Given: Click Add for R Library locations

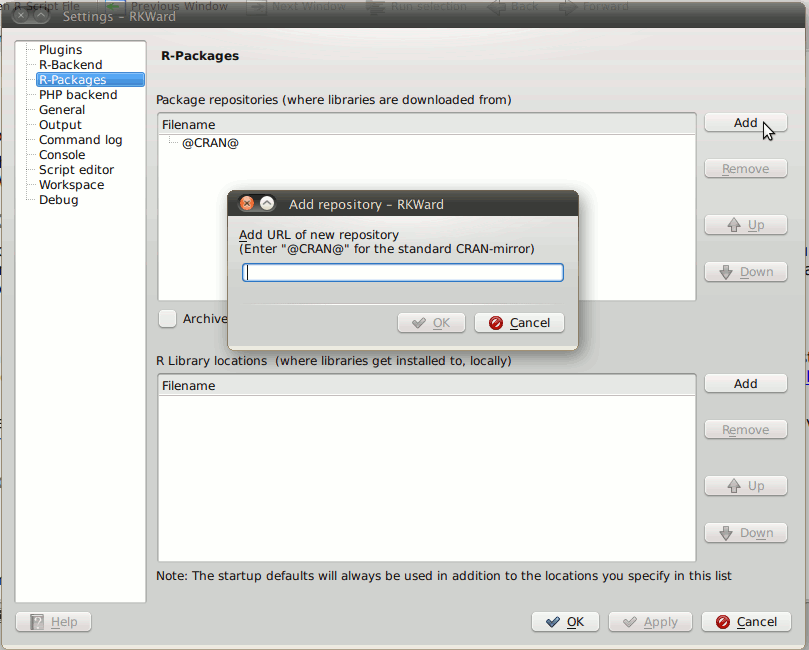Looking at the screenshot, I should pyautogui.click(x=746, y=384).
